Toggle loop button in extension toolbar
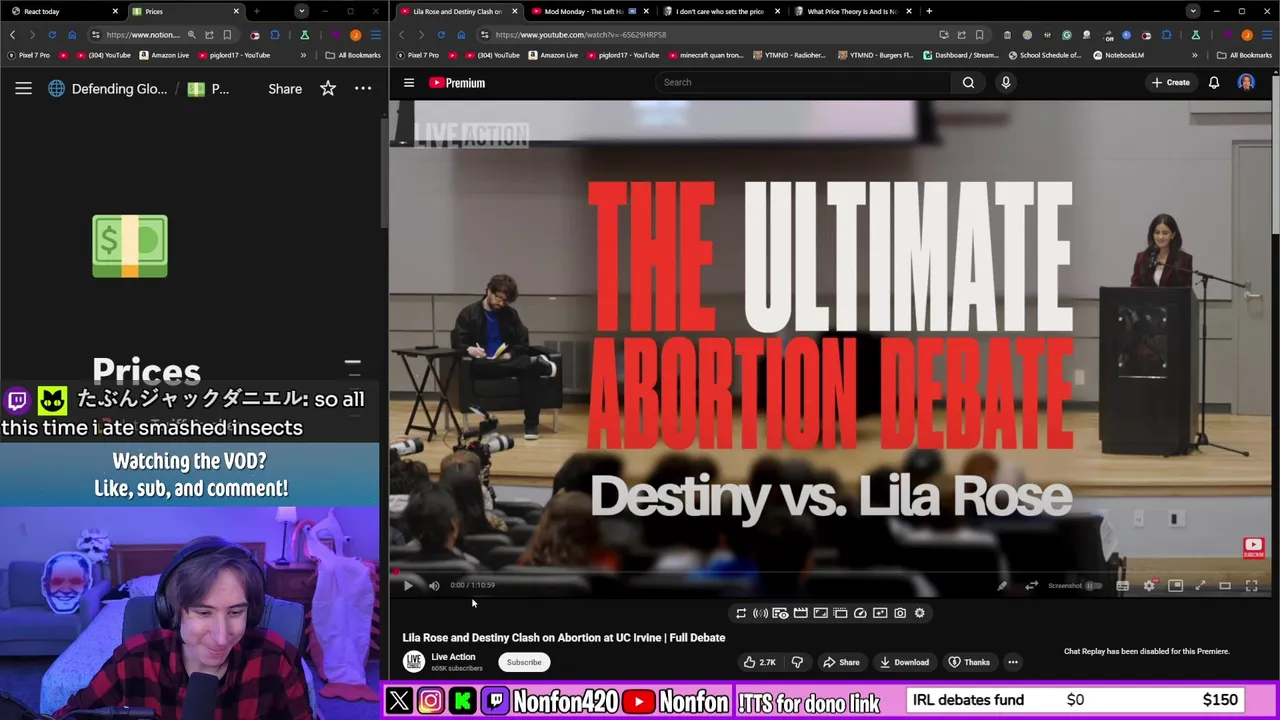 [741, 613]
